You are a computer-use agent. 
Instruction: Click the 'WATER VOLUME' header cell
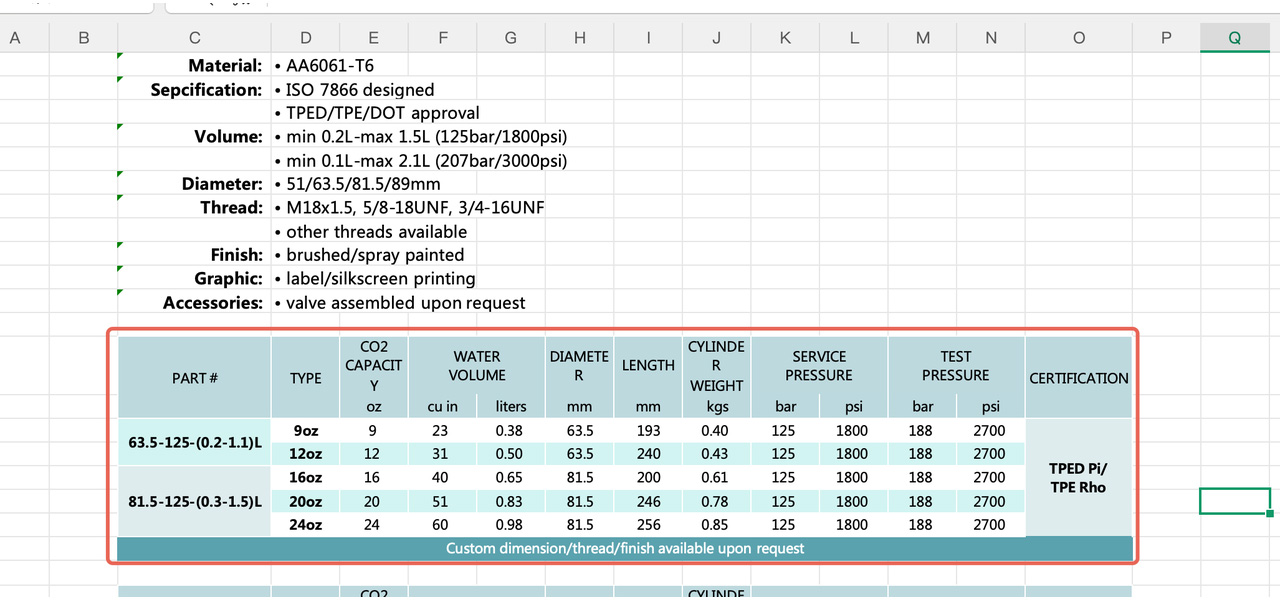coord(477,366)
